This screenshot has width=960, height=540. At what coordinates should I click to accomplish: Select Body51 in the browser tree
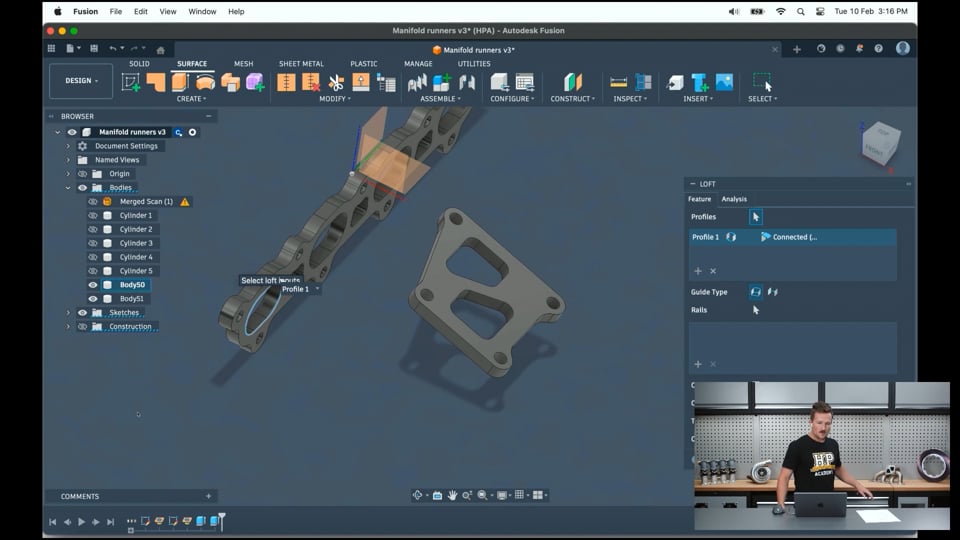click(x=132, y=299)
